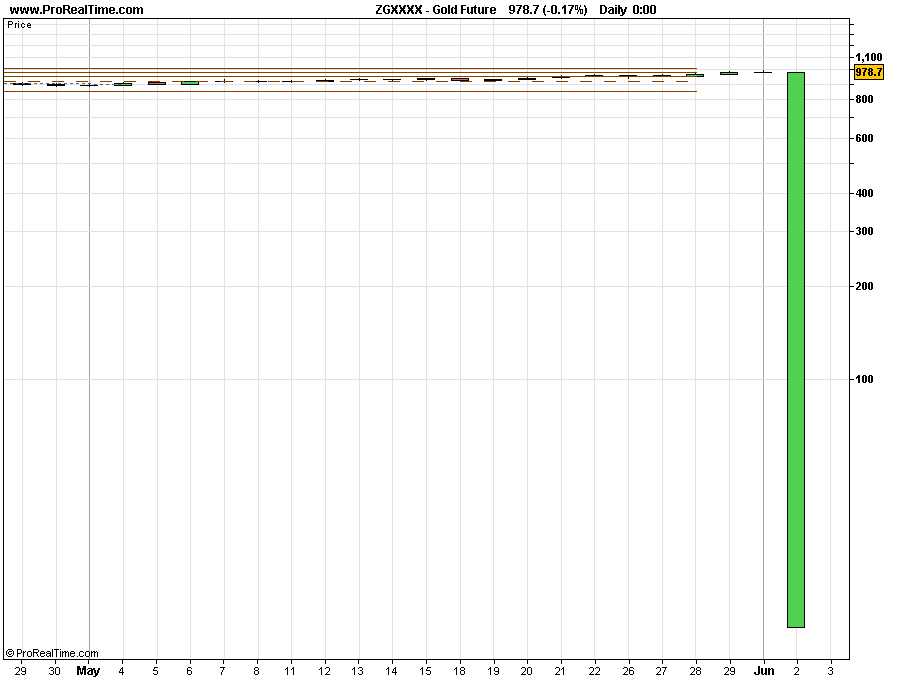Click the date label 27 on the axis
Viewport: 900px width, 700px height.
point(661,671)
